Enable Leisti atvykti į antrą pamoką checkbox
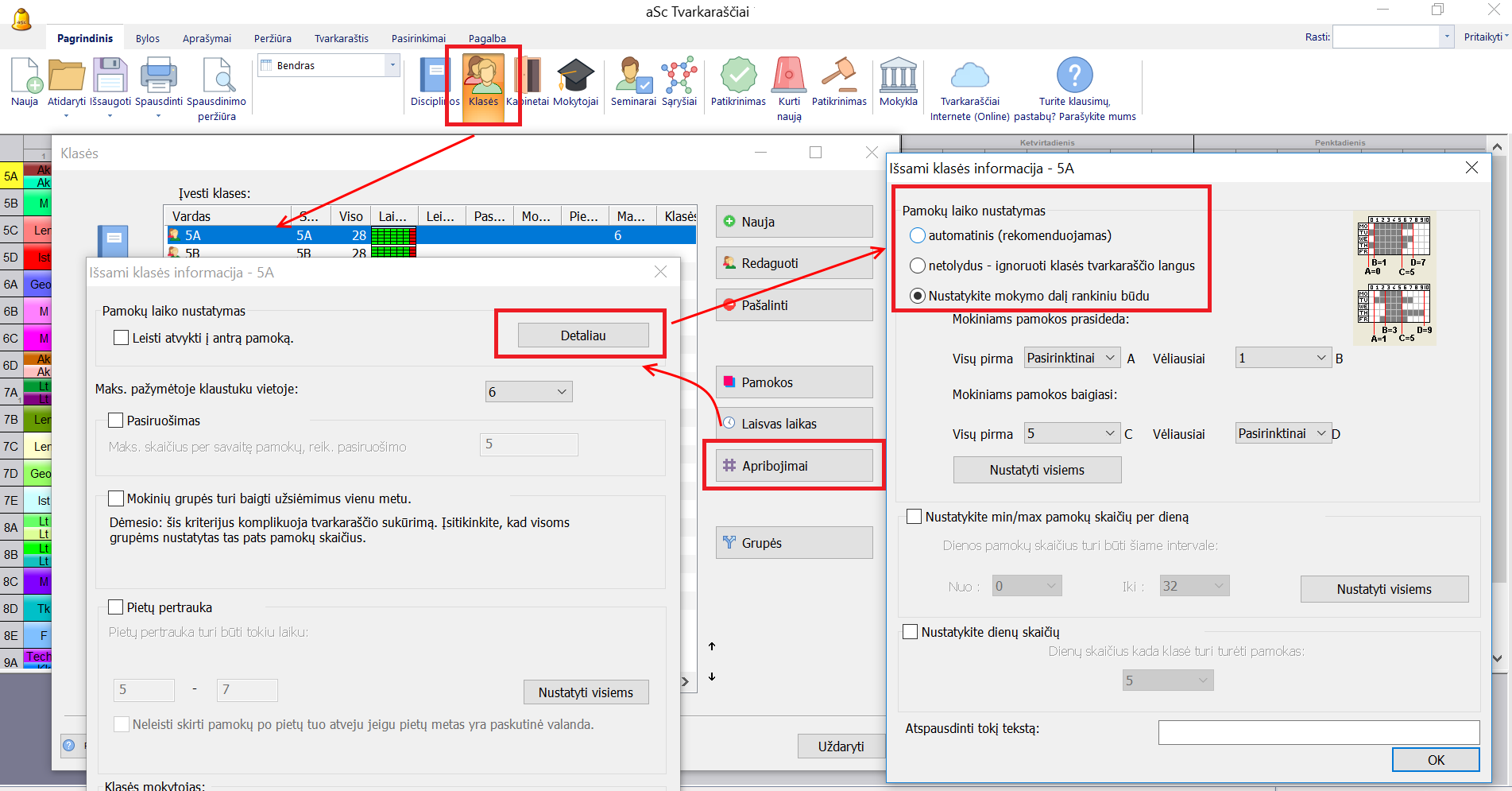 click(122, 338)
